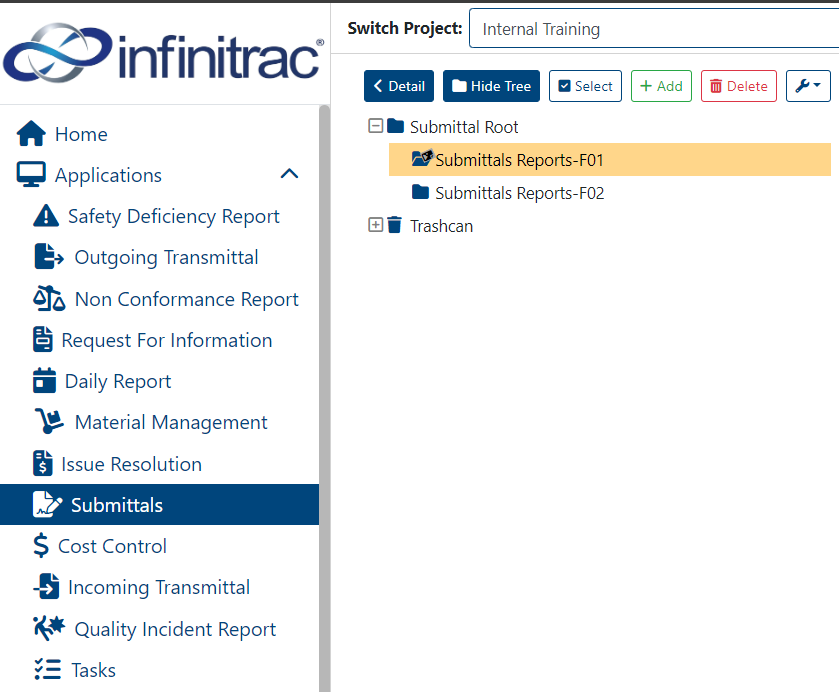Open the wrench tools dropdown

[808, 86]
